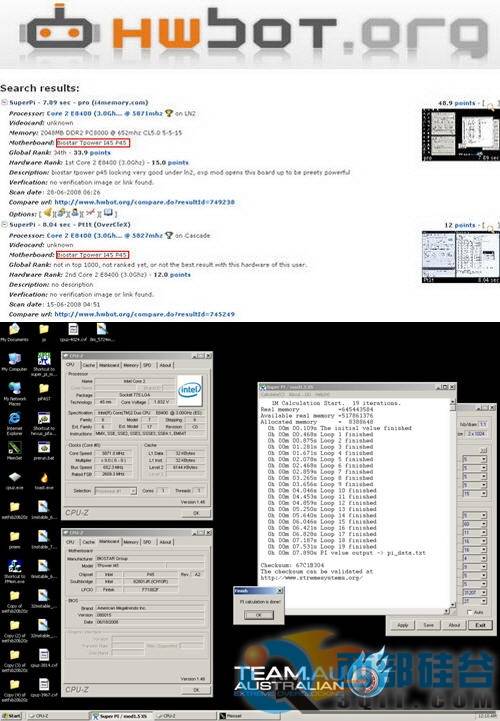The height and width of the screenshot is (721, 500).
Task: Open the Selection Processor #1 dropdown
Action: (115, 491)
